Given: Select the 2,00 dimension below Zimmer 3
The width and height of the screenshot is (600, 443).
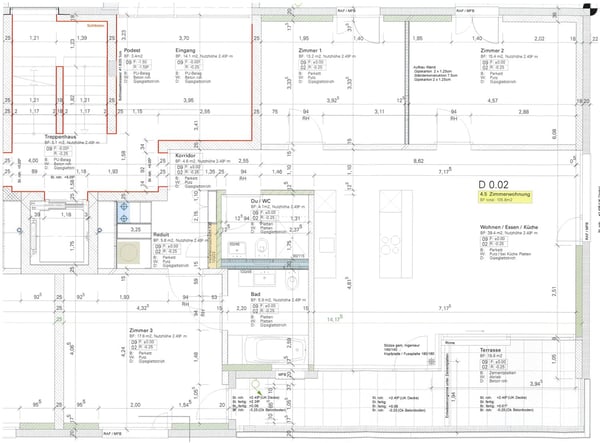Looking at the screenshot, I should pyautogui.click(x=135, y=404).
